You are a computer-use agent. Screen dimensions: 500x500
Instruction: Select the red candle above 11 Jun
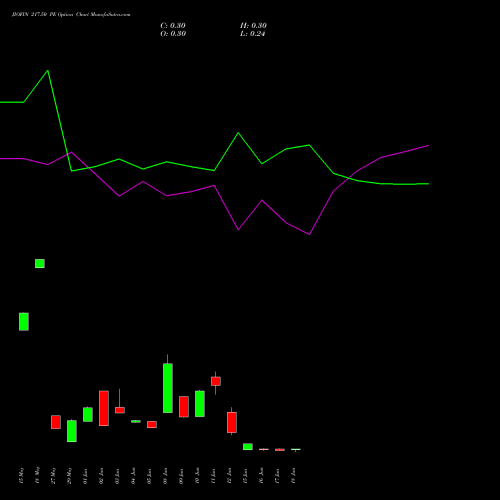tap(216, 381)
